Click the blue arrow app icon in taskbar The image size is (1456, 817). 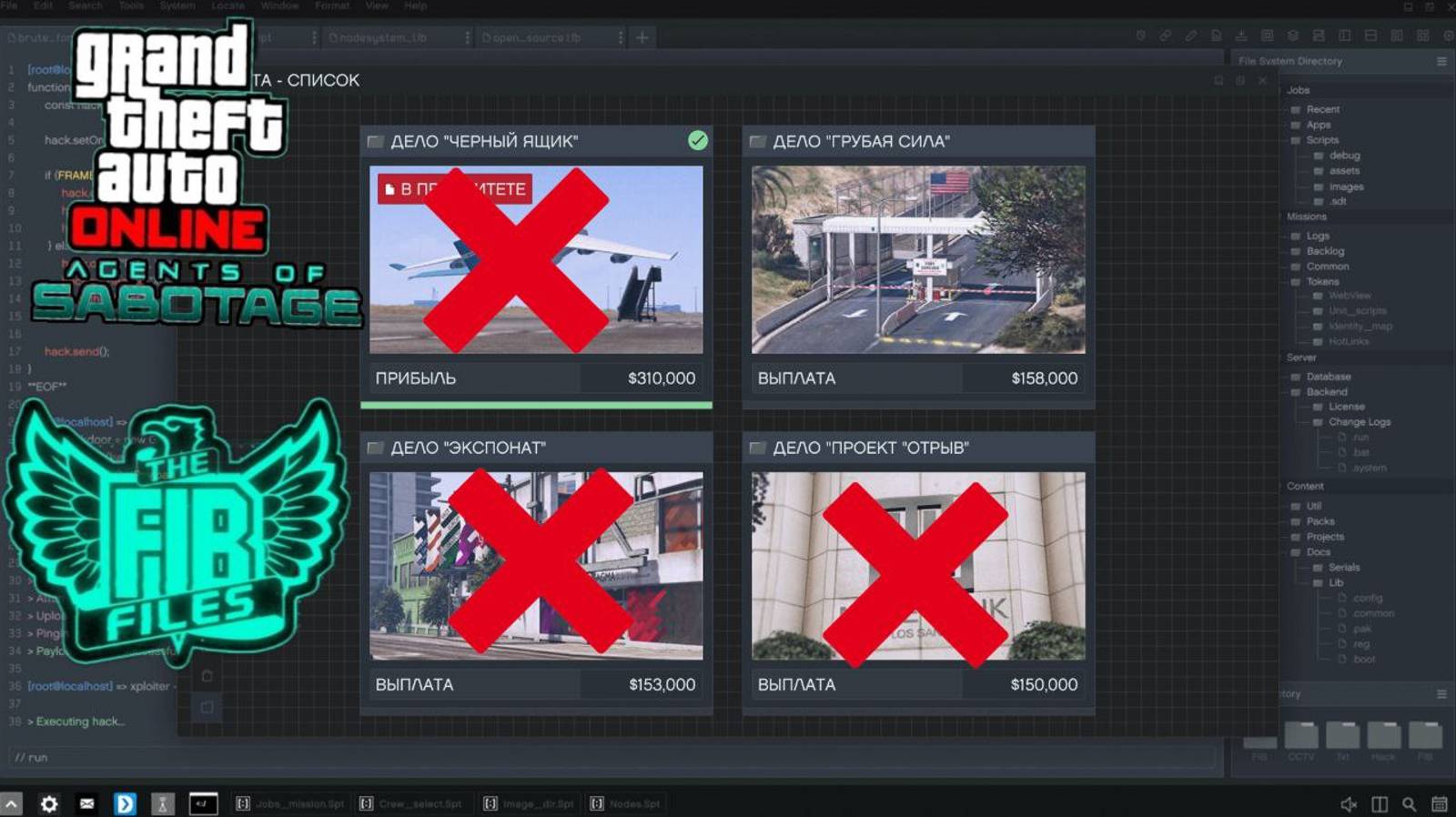point(125,803)
